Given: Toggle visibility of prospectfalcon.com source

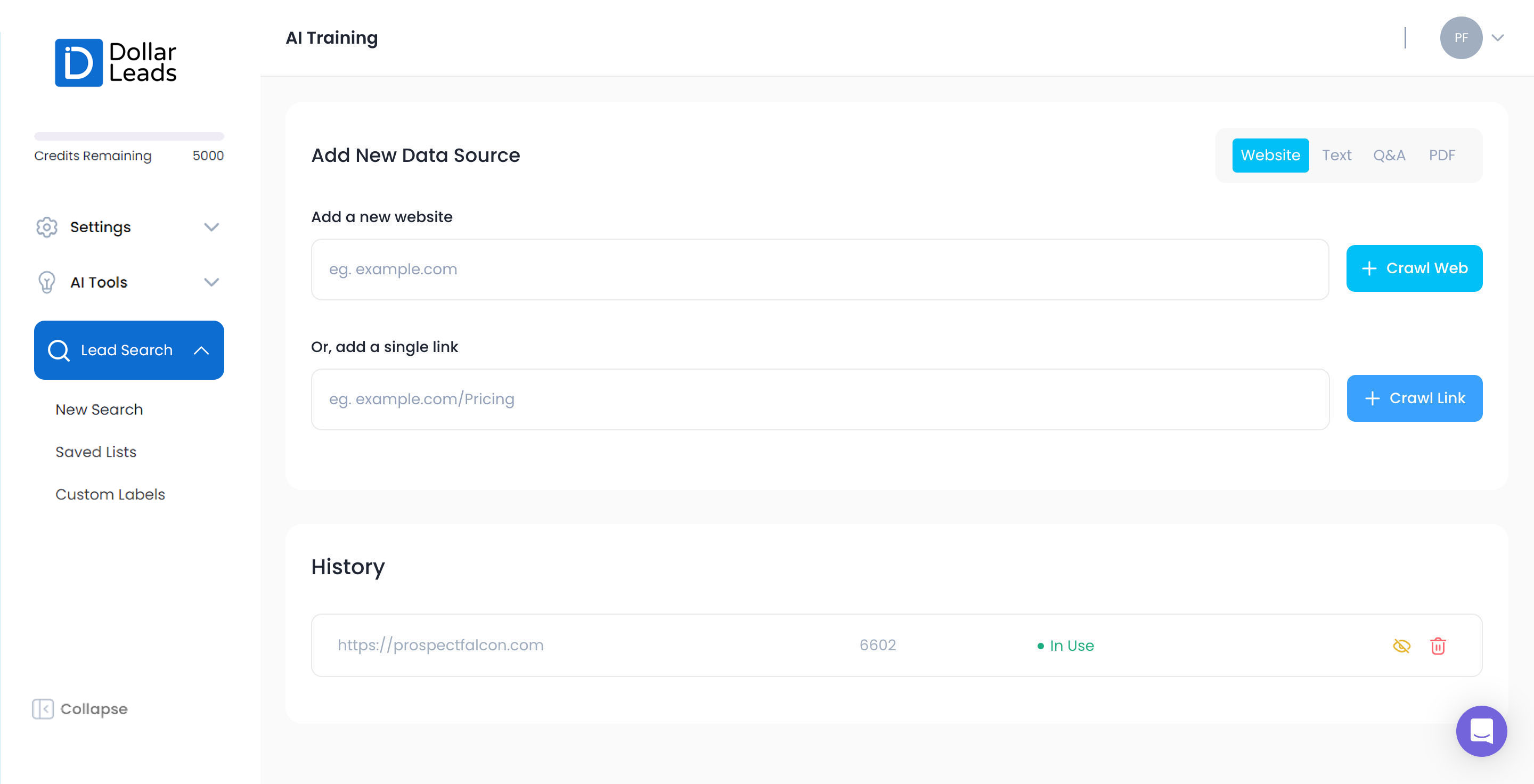Looking at the screenshot, I should (1401, 646).
